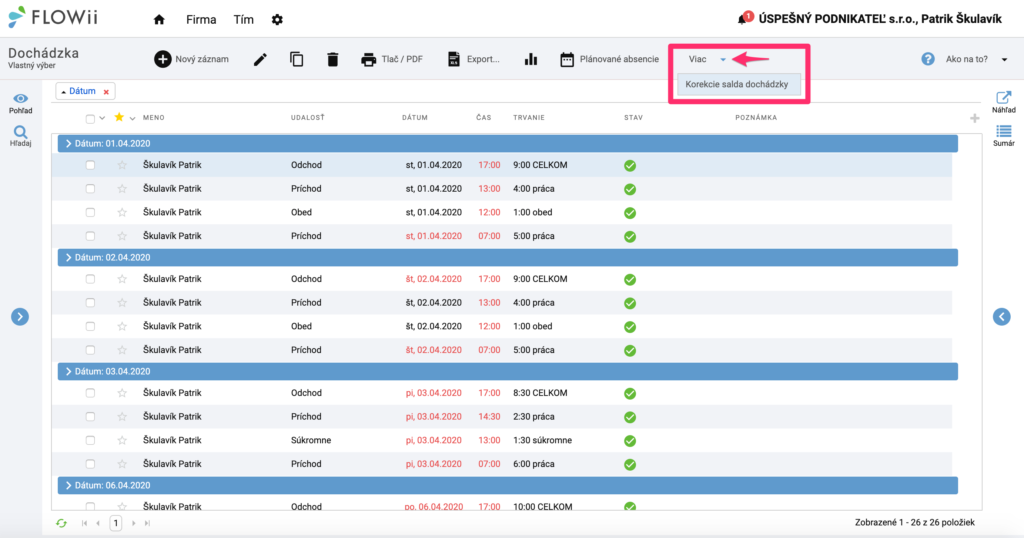Open the user account name at top right
Screen dimensions: 1024x538
[x=880, y=20]
